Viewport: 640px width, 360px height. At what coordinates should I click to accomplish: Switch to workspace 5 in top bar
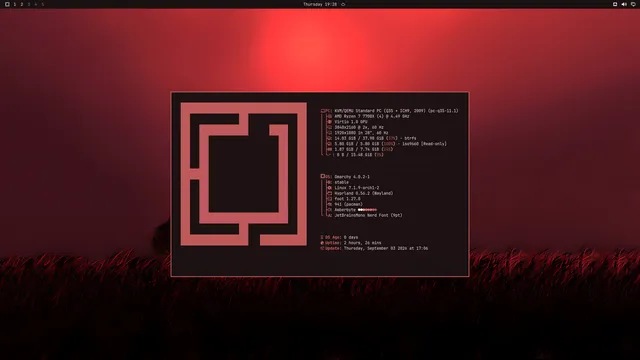click(42, 4)
